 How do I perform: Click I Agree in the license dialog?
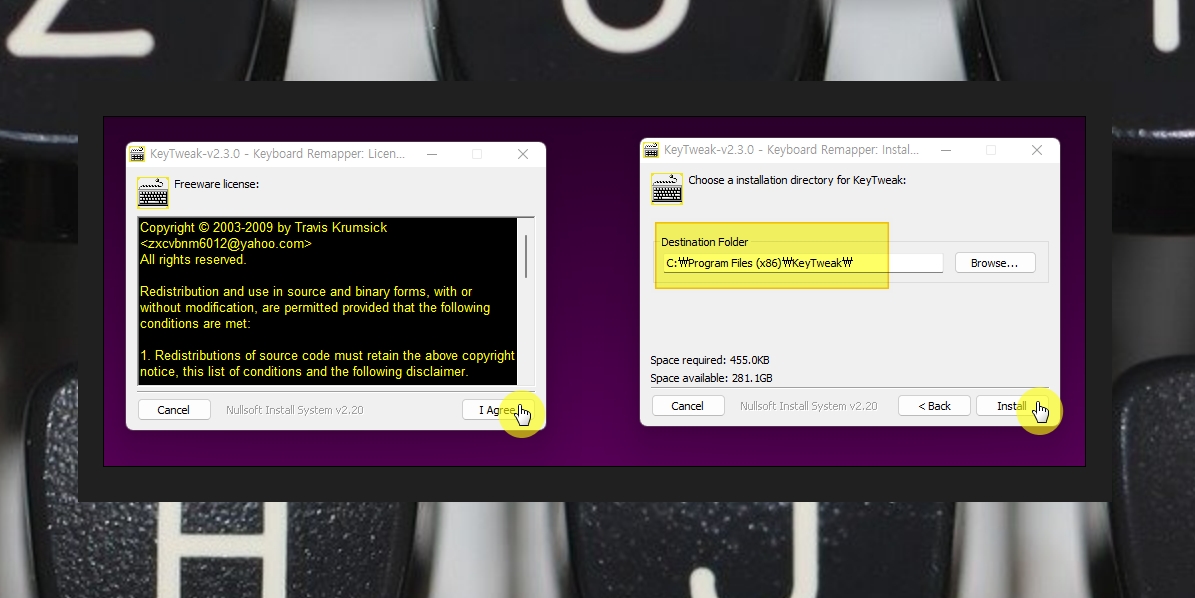tap(498, 410)
